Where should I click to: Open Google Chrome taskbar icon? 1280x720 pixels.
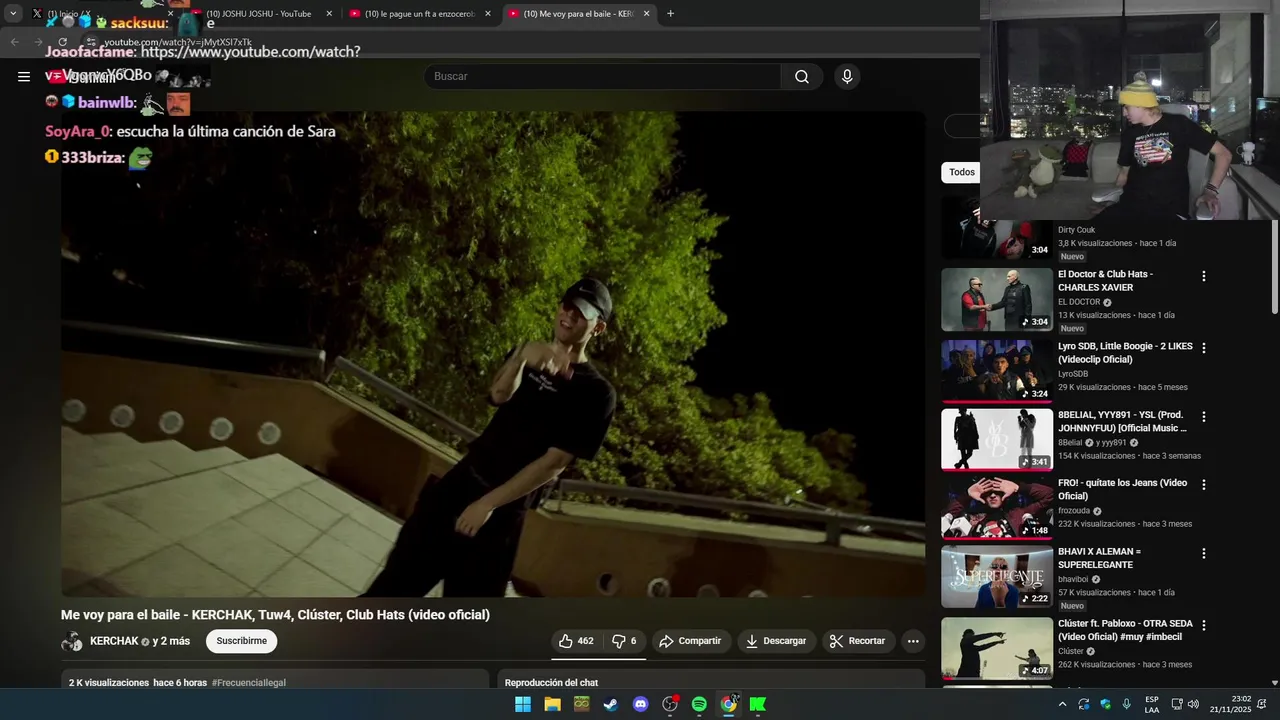point(729,704)
